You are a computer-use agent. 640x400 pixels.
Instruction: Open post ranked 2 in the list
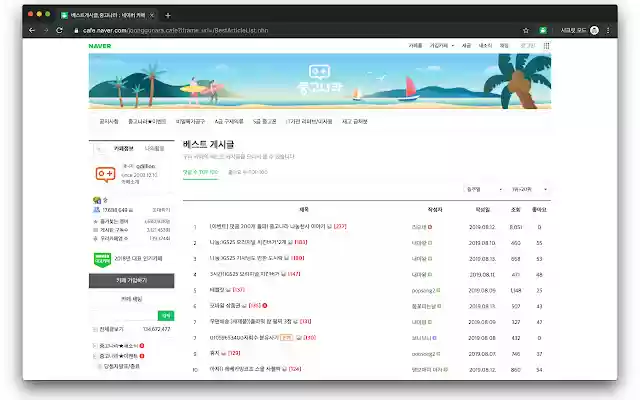click(x=248, y=242)
